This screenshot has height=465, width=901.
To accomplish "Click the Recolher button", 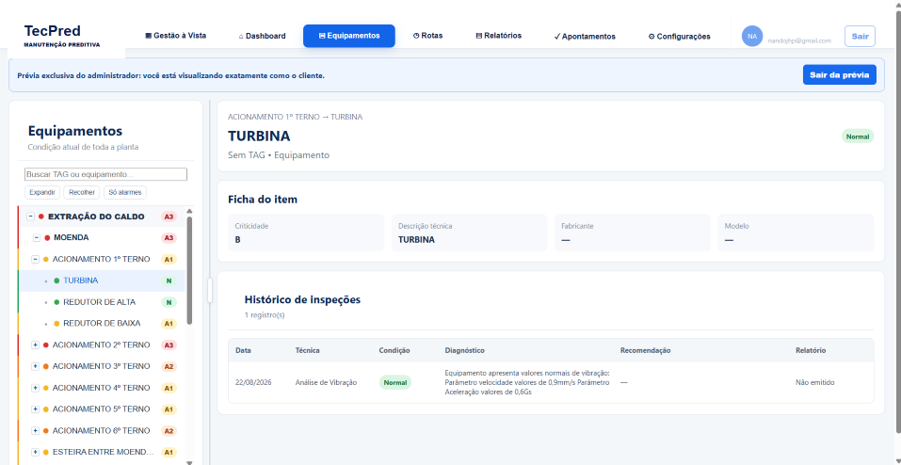I will pyautogui.click(x=82, y=193).
